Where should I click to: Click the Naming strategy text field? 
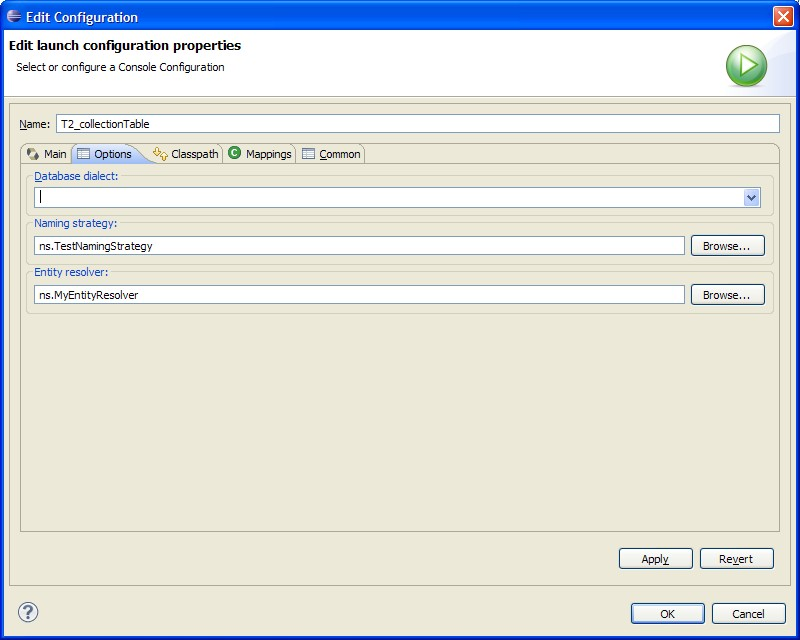click(x=359, y=245)
